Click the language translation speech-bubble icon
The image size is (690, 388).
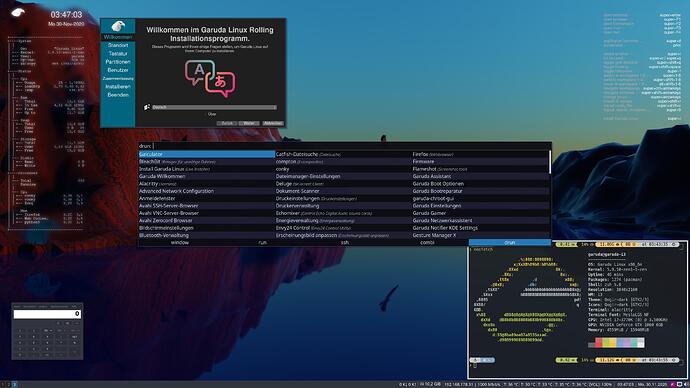[x=210, y=78]
